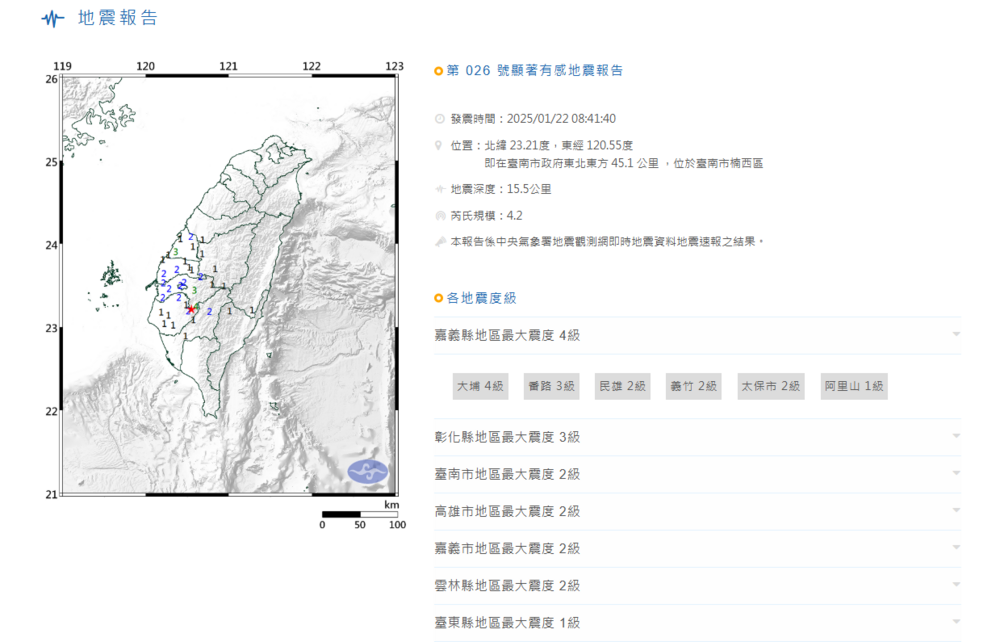The height and width of the screenshot is (642, 1000).
Task: Click the clock icon next to 發震時間
Action: (439, 118)
